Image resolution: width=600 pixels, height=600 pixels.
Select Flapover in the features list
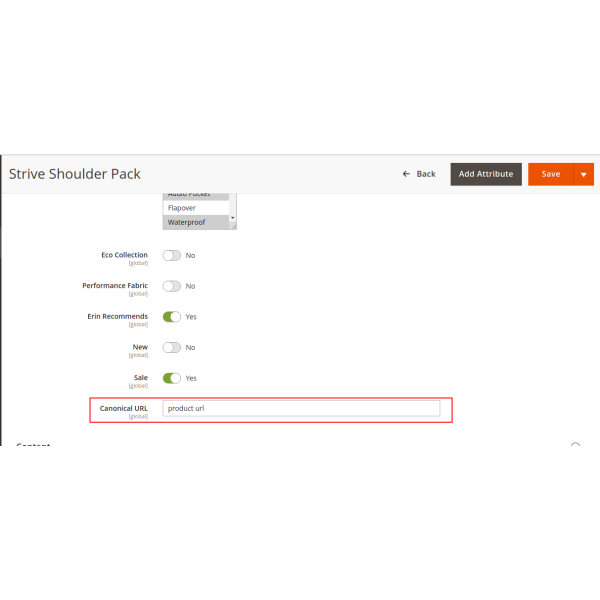click(x=195, y=208)
